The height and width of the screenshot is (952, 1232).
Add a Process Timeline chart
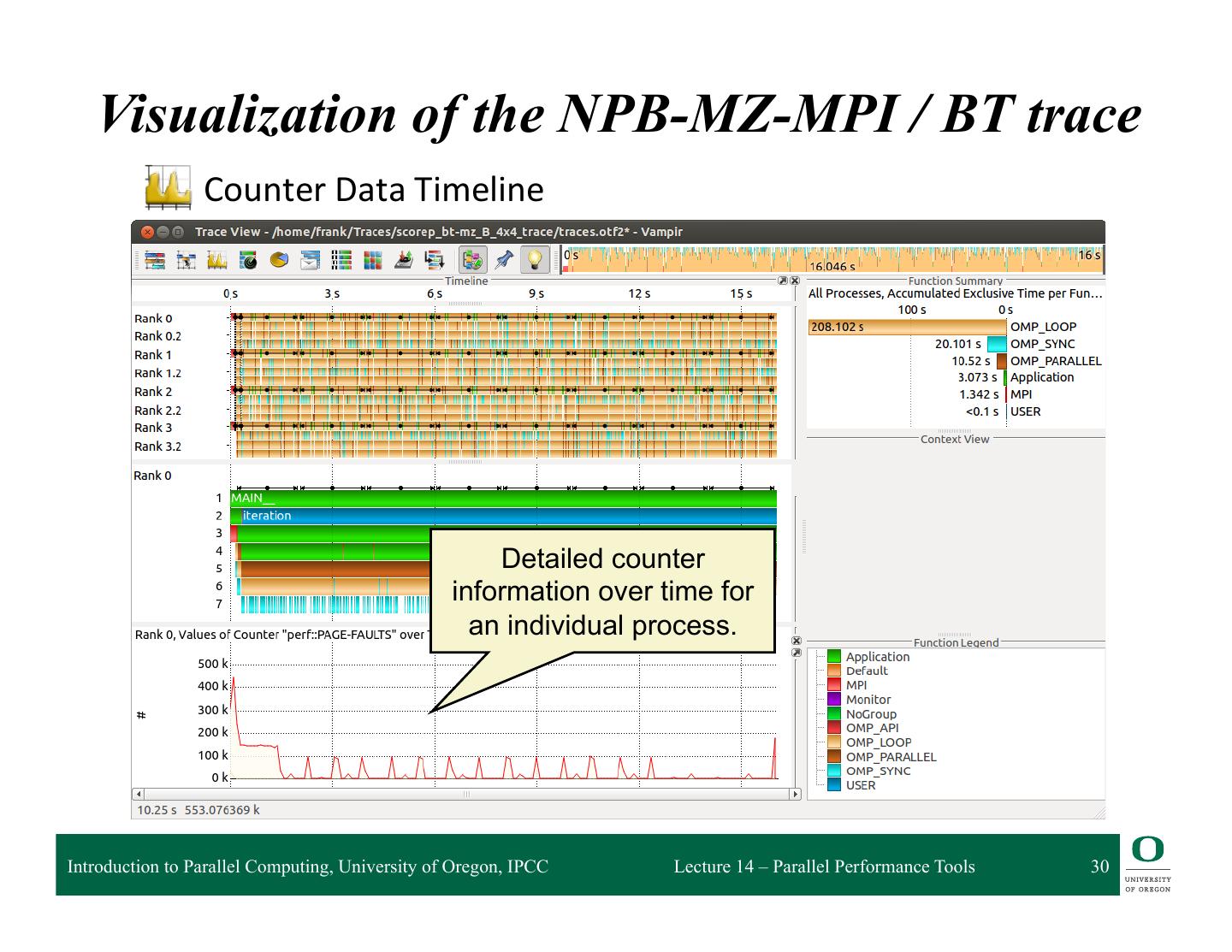(x=186, y=260)
